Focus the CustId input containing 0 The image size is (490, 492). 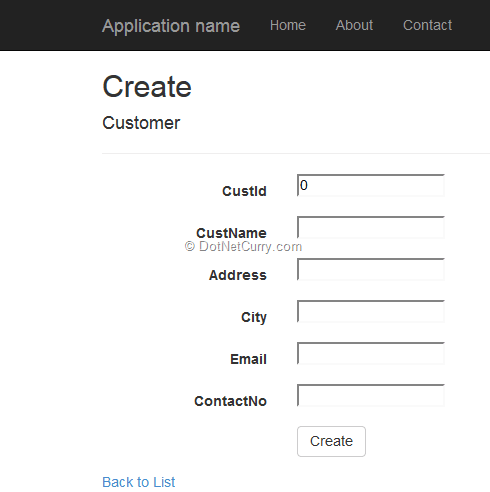(371, 185)
